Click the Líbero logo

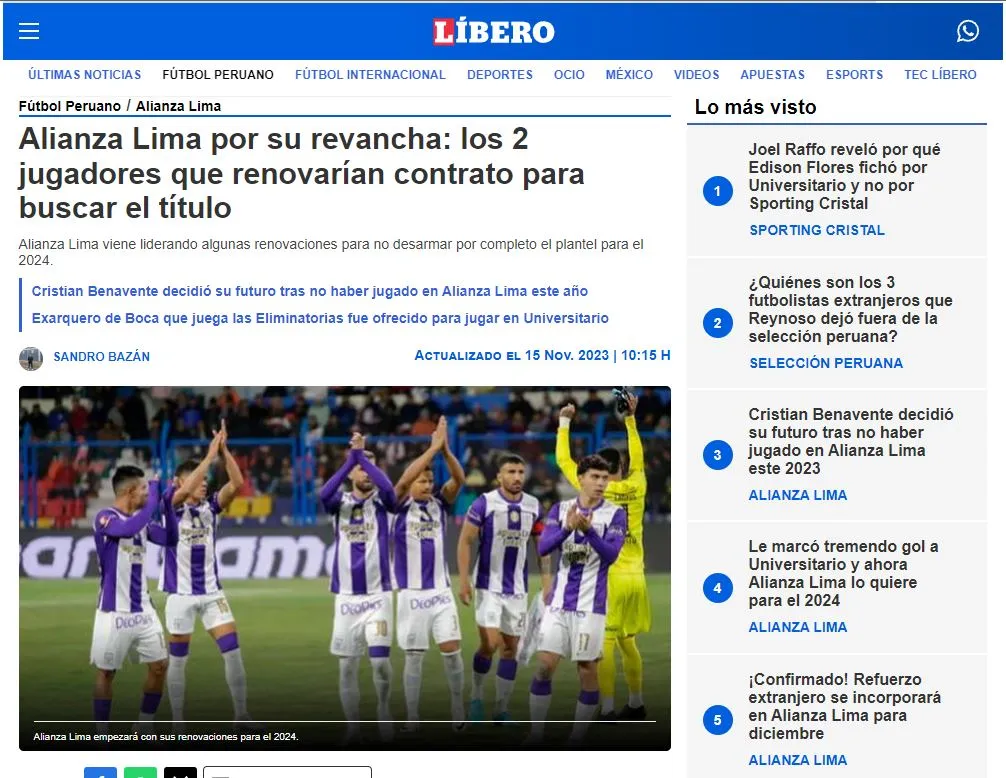493,31
